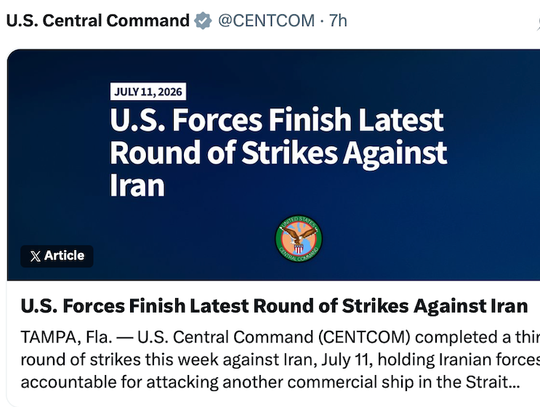540x407 pixels.
Task: Click the word Iran in banner headline
Action: click(x=137, y=185)
